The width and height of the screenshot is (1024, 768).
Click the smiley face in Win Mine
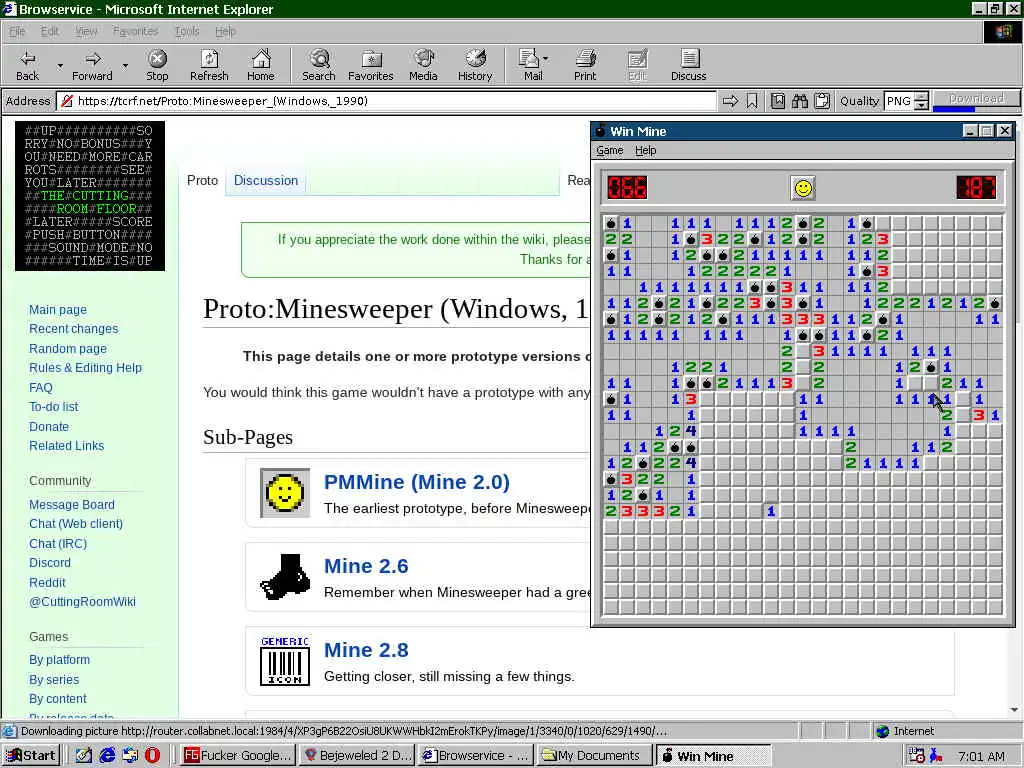tap(803, 188)
